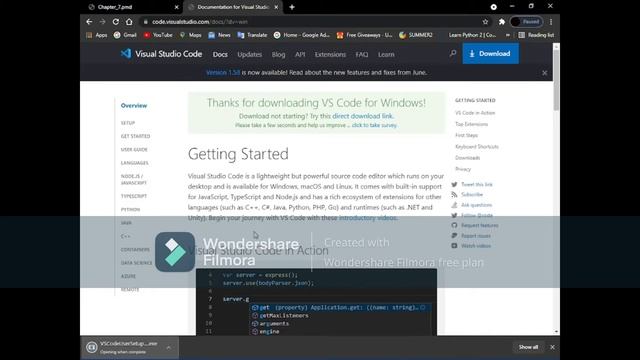Close the Documentation for Visual Studio tab
The height and width of the screenshot is (360, 640).
[x=276, y=7]
